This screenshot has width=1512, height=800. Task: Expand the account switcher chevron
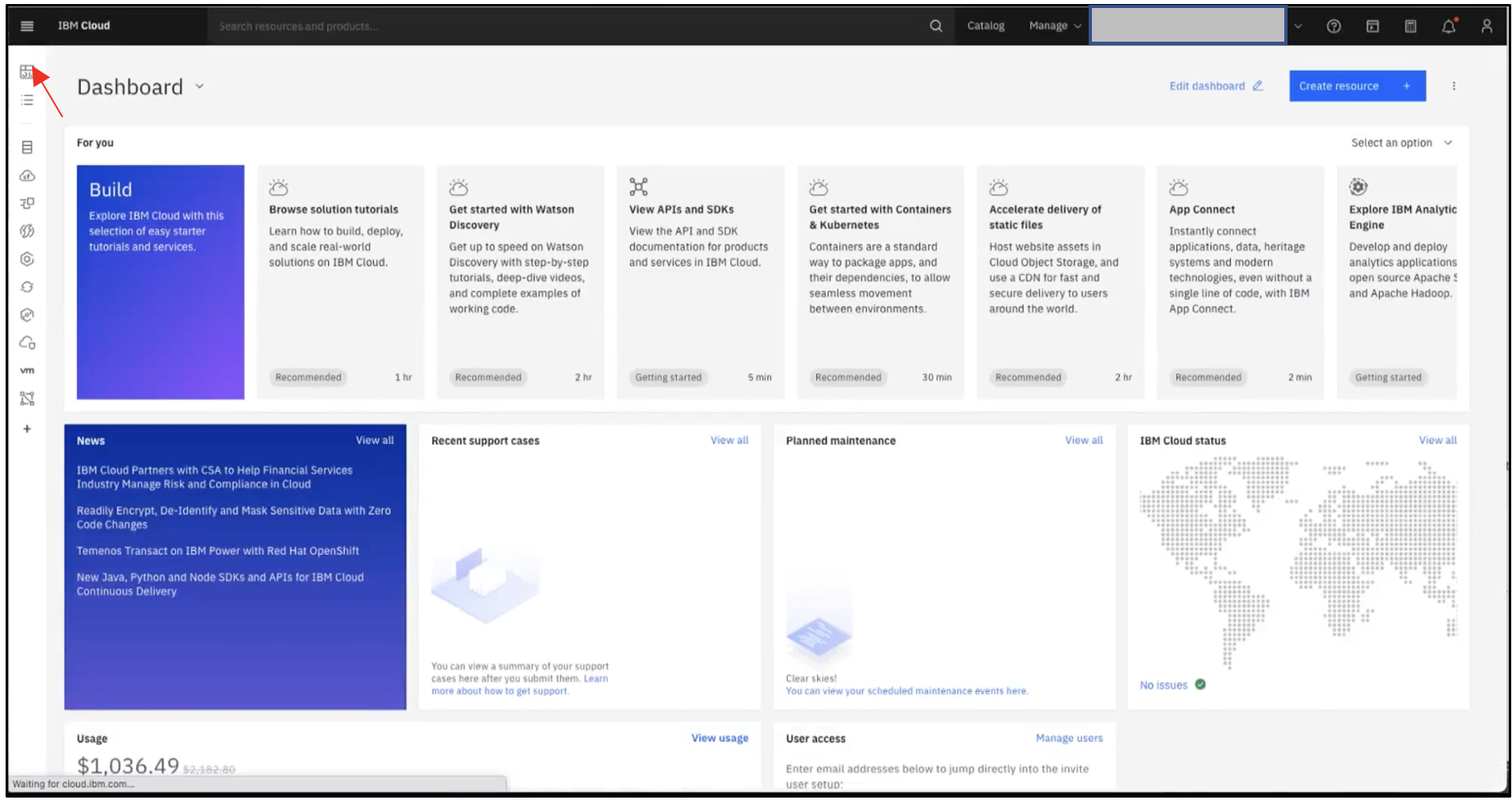pos(1298,26)
